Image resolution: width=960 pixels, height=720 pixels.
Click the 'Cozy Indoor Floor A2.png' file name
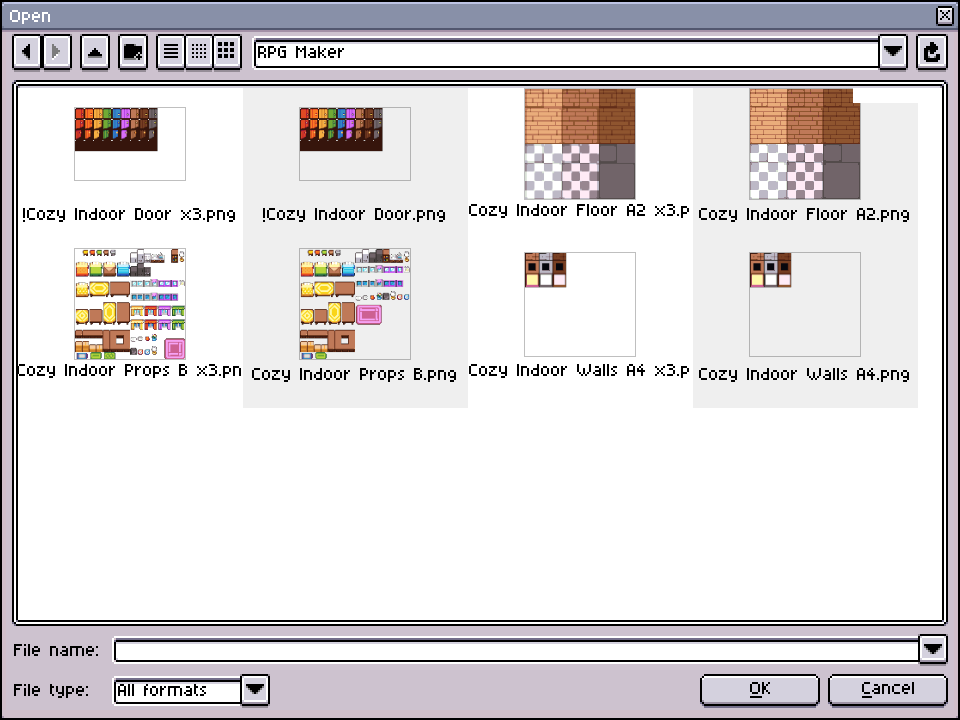point(804,214)
